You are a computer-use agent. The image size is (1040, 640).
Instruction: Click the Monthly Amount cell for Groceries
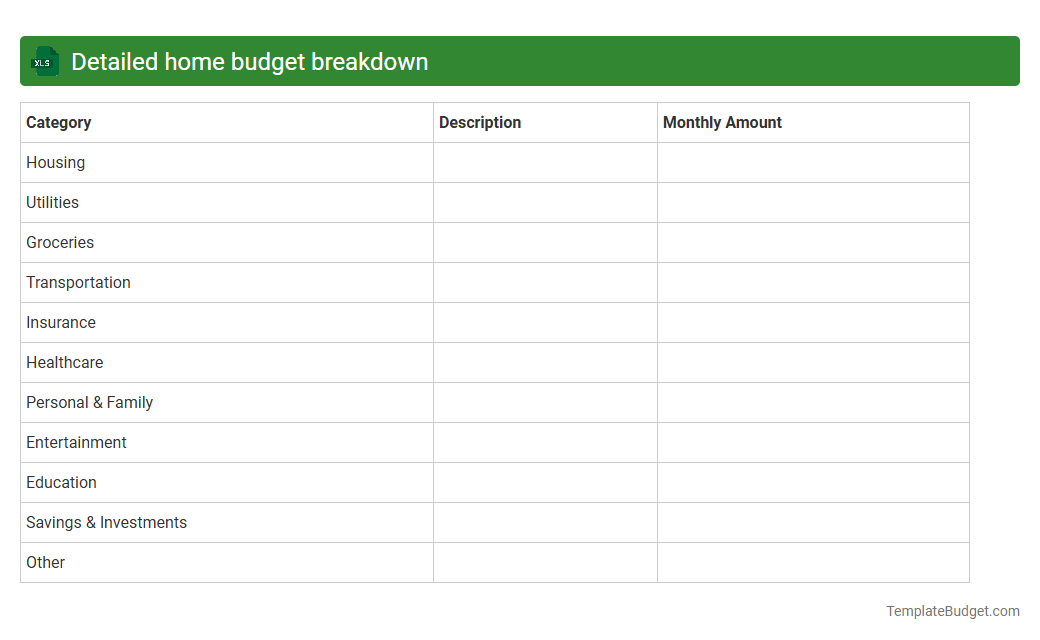point(813,242)
